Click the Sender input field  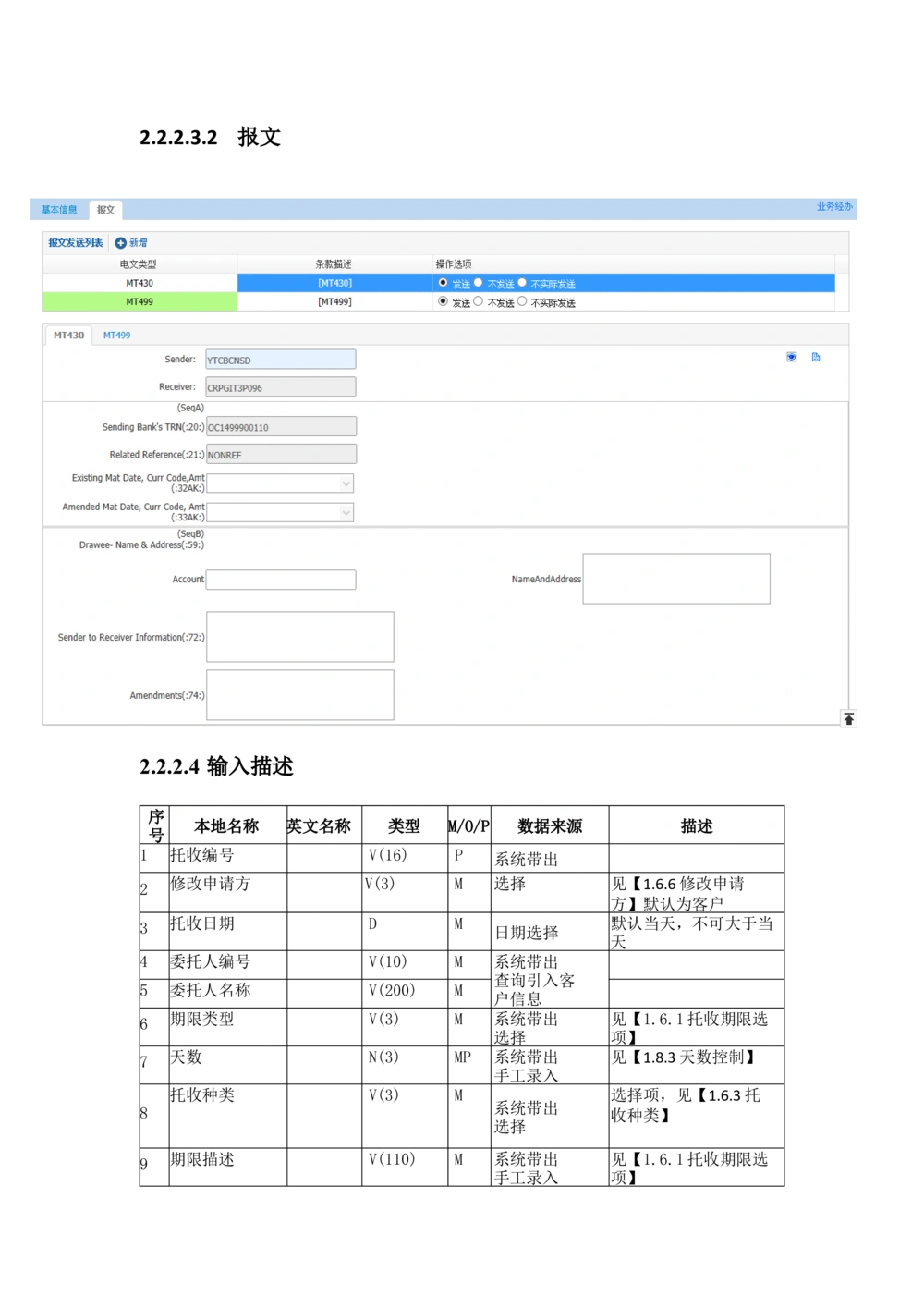280,359
